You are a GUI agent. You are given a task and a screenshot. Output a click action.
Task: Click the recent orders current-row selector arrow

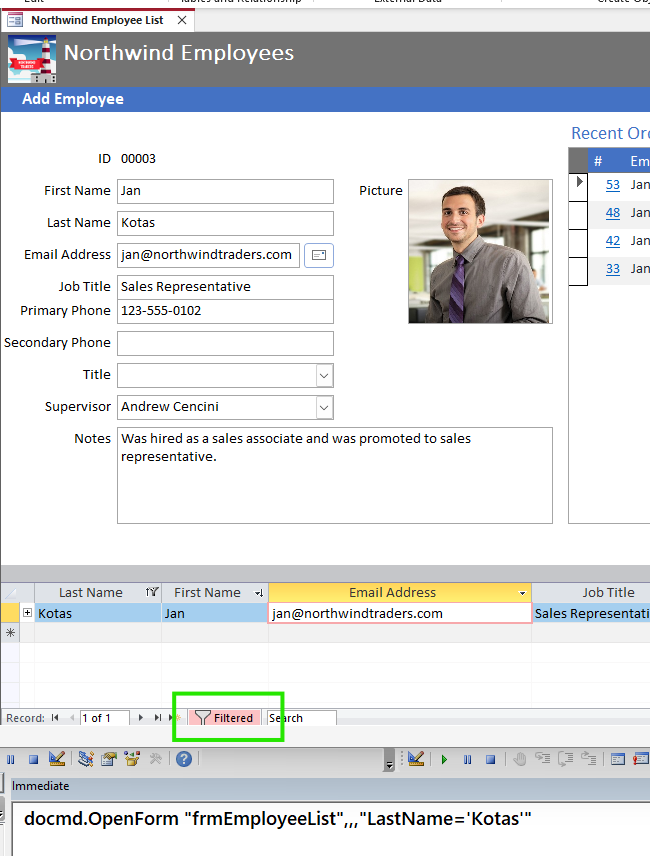point(579,182)
